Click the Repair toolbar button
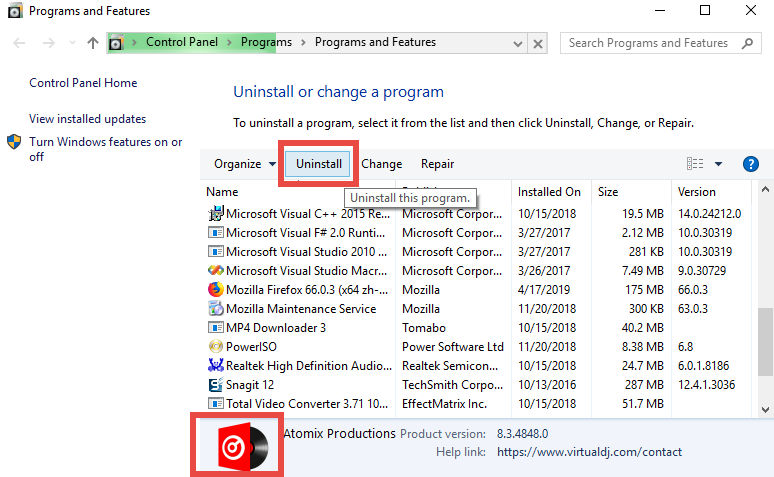This screenshot has width=774, height=477. [x=437, y=164]
